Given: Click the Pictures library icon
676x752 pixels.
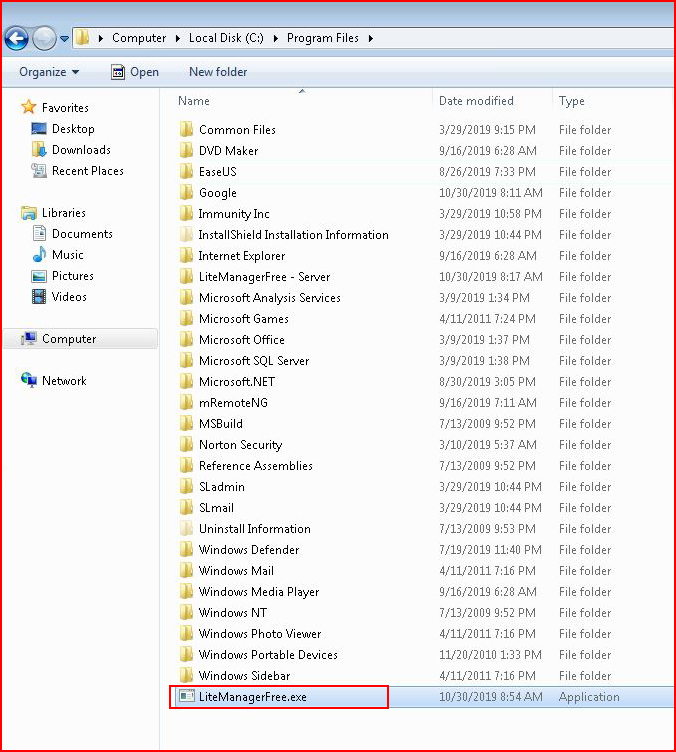Looking at the screenshot, I should (39, 276).
